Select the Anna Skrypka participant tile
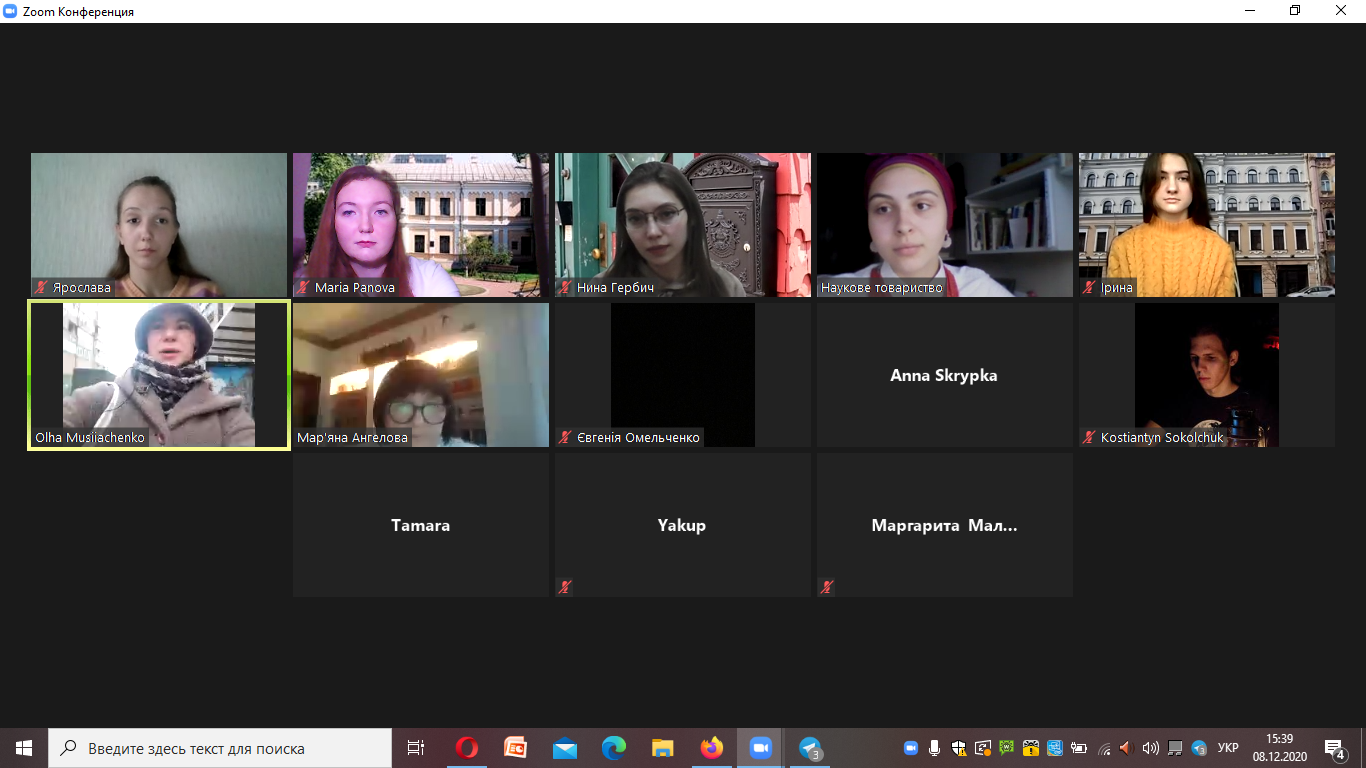The width and height of the screenshot is (1366, 768). click(x=945, y=375)
